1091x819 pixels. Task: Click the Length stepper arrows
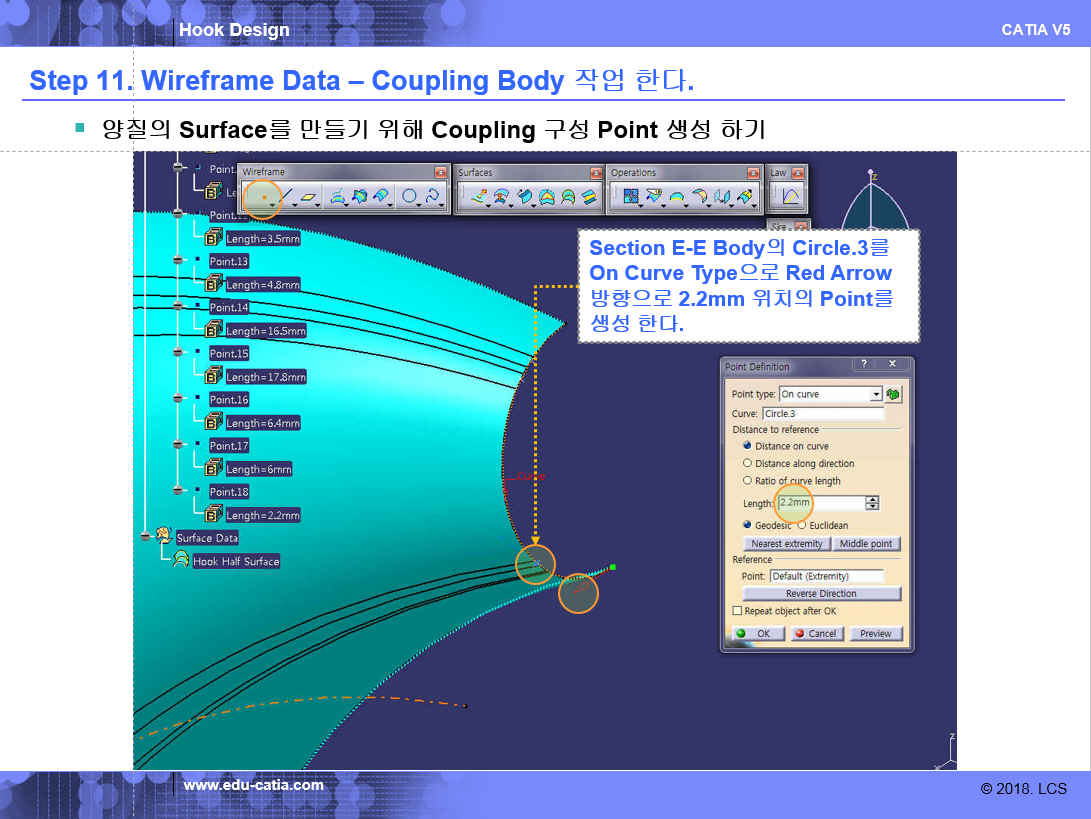coord(872,503)
